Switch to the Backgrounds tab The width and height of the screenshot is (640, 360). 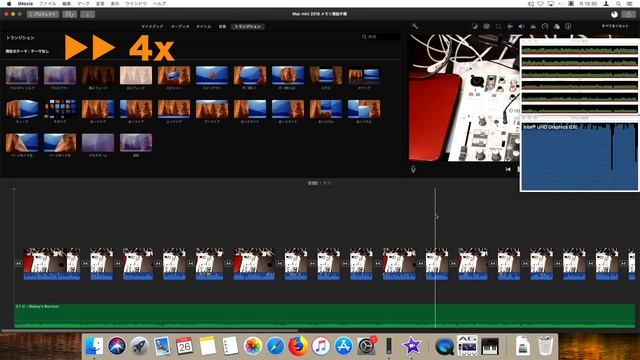pyautogui.click(x=222, y=27)
